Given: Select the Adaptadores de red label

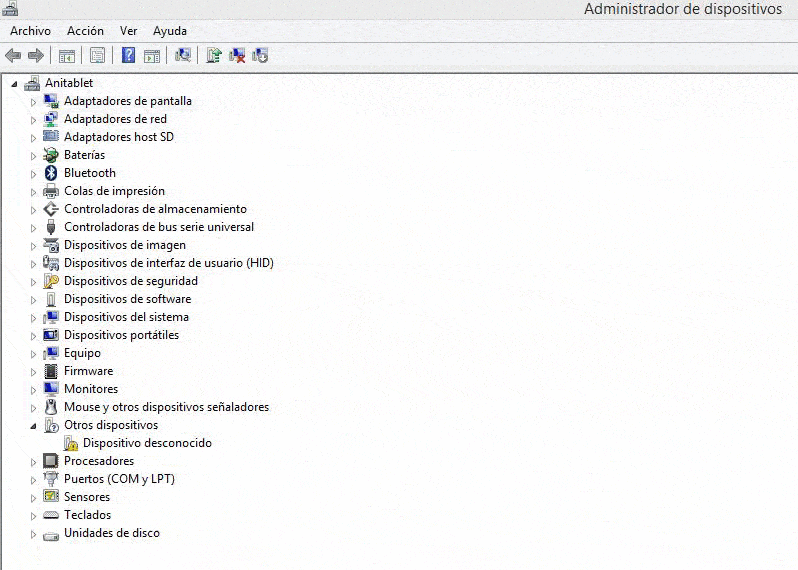Looking at the screenshot, I should (x=115, y=119).
